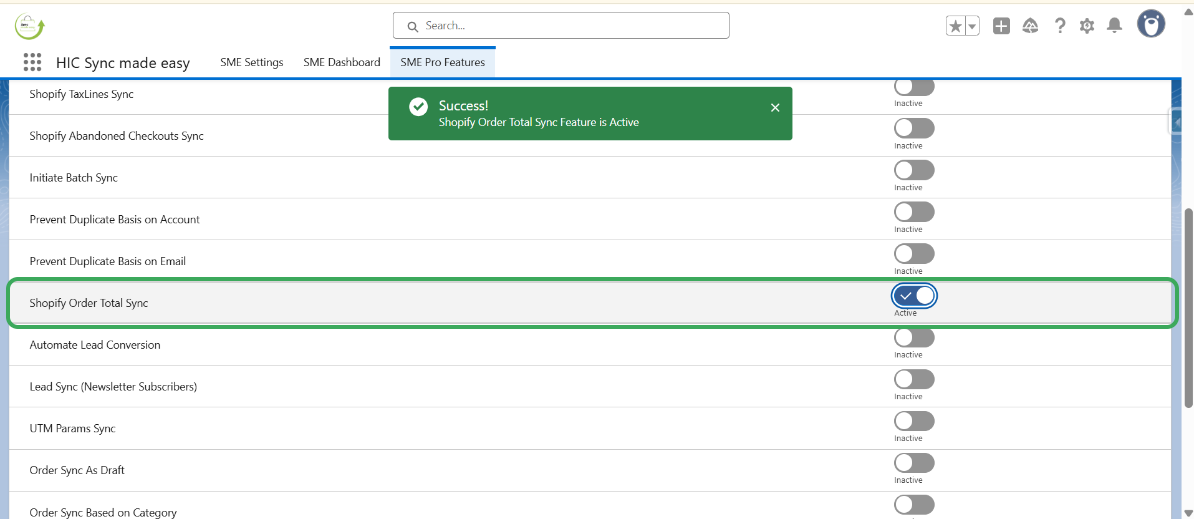Screen dimensions: 1194x519
Task: Disable the Shopify Order Total Sync toggle
Action: (914, 296)
